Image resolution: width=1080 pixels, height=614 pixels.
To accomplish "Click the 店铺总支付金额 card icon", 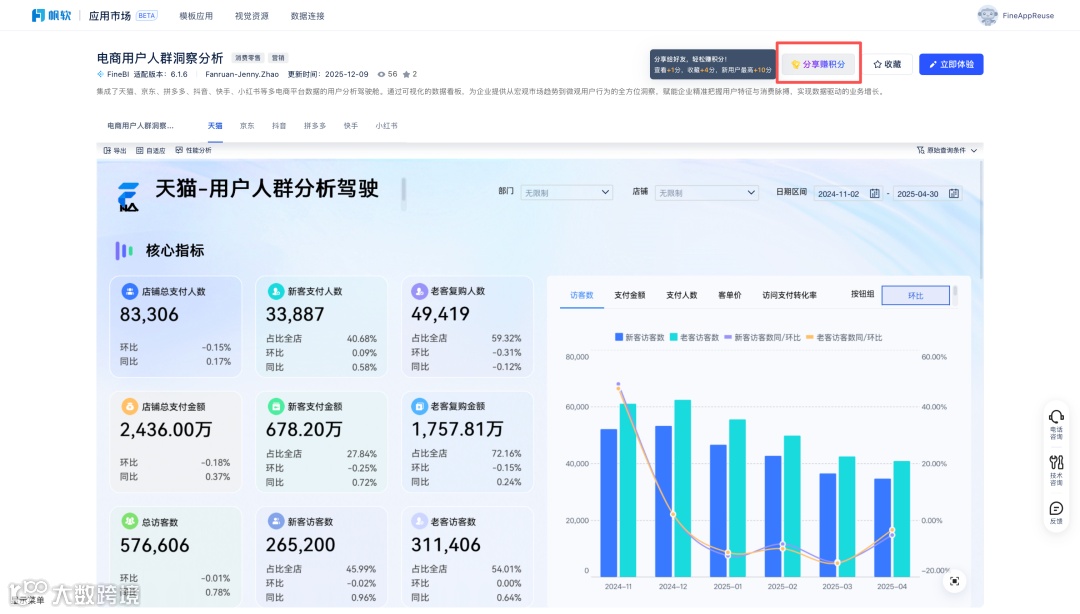I will click(x=129, y=407).
